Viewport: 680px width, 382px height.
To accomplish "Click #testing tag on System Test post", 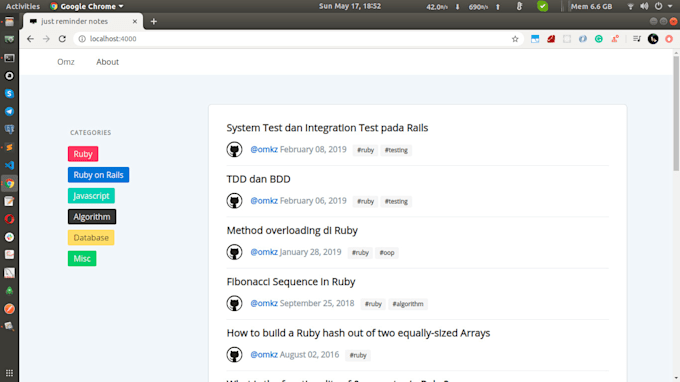I will pos(396,150).
